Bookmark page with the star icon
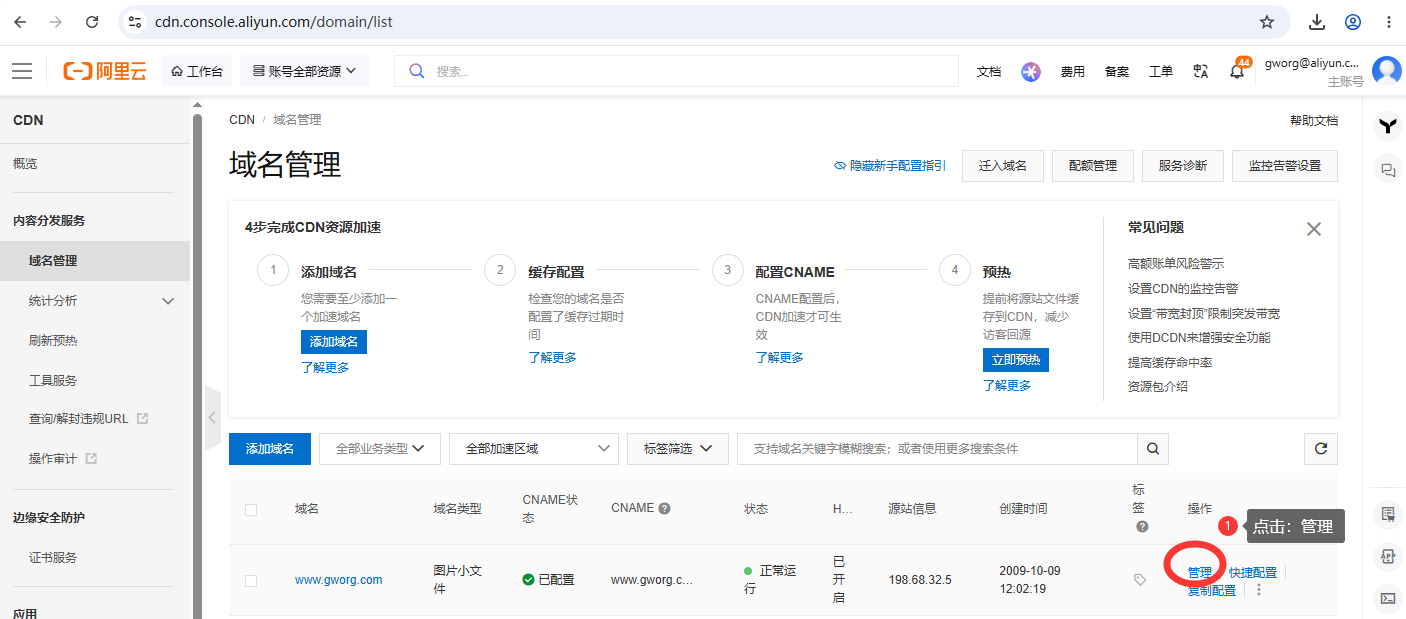 tap(1267, 22)
